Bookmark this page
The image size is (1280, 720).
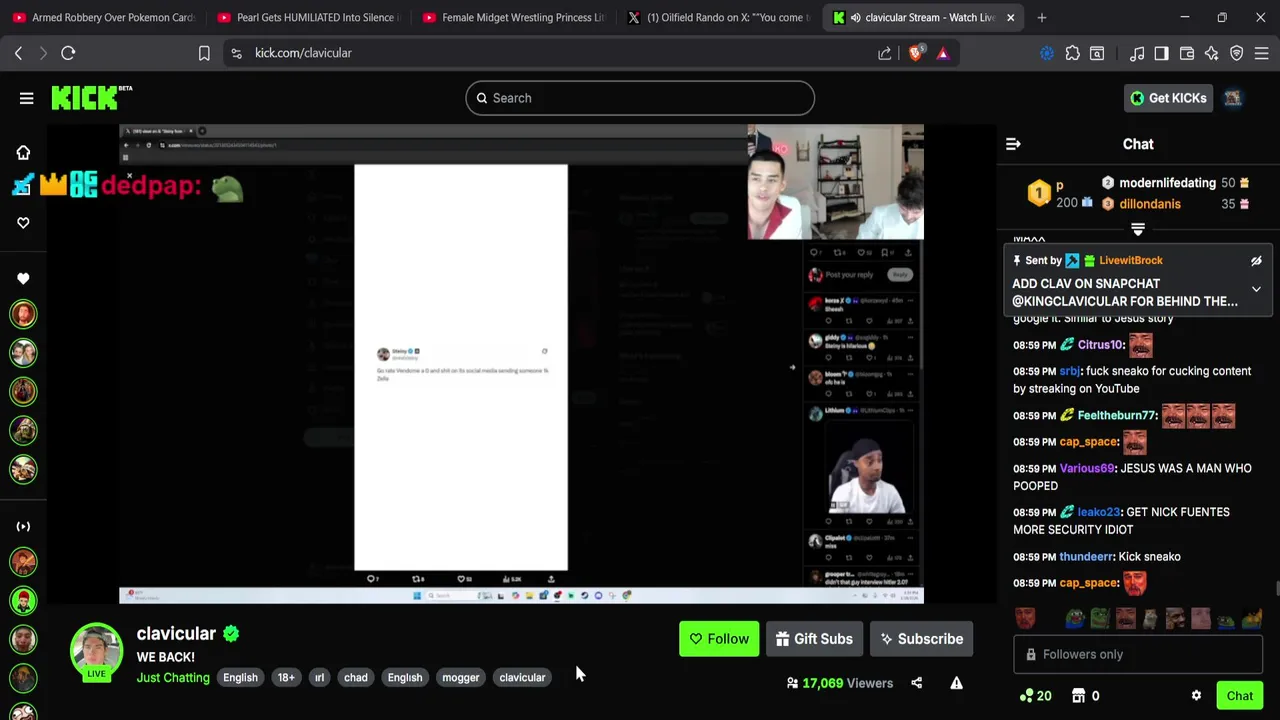204,53
